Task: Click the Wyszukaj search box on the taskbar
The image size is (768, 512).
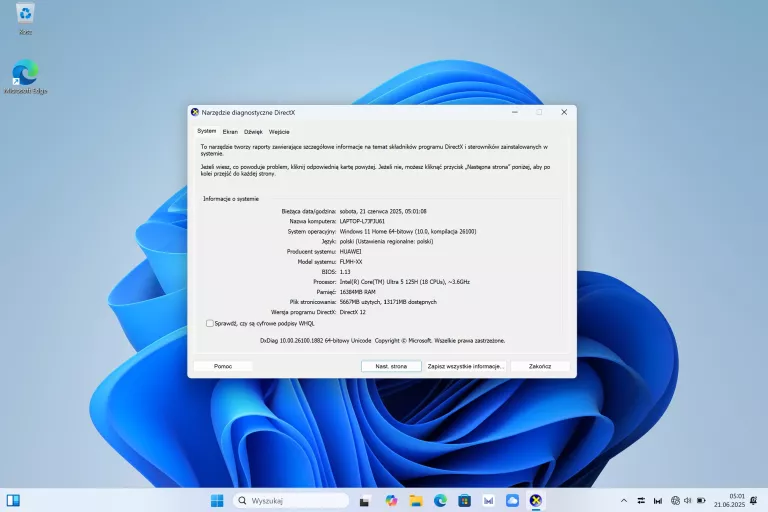Action: tap(291, 500)
